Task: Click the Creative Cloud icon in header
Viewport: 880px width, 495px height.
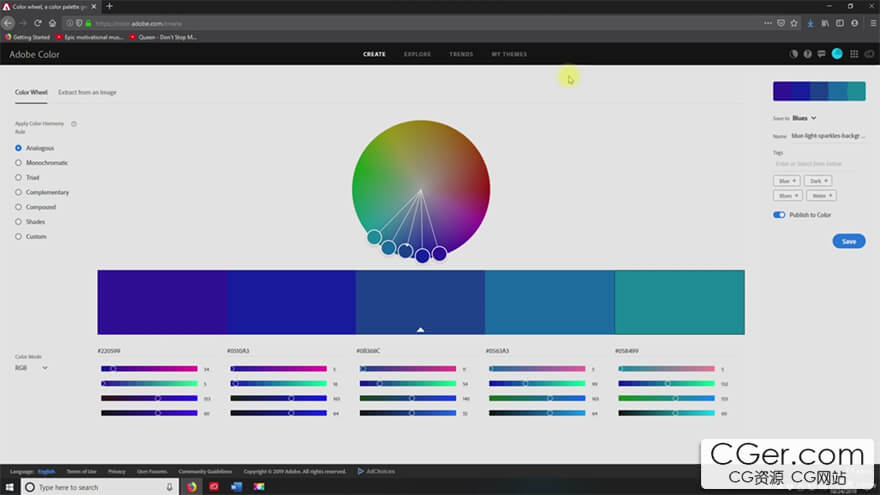Action: 869,54
